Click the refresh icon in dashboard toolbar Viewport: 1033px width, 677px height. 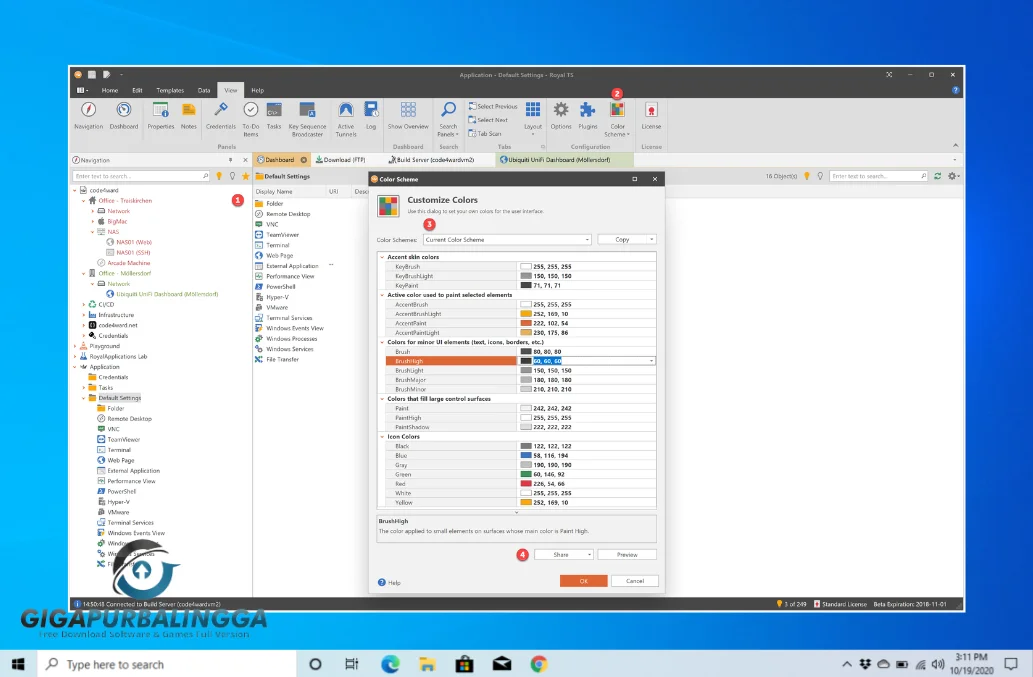click(x=937, y=176)
